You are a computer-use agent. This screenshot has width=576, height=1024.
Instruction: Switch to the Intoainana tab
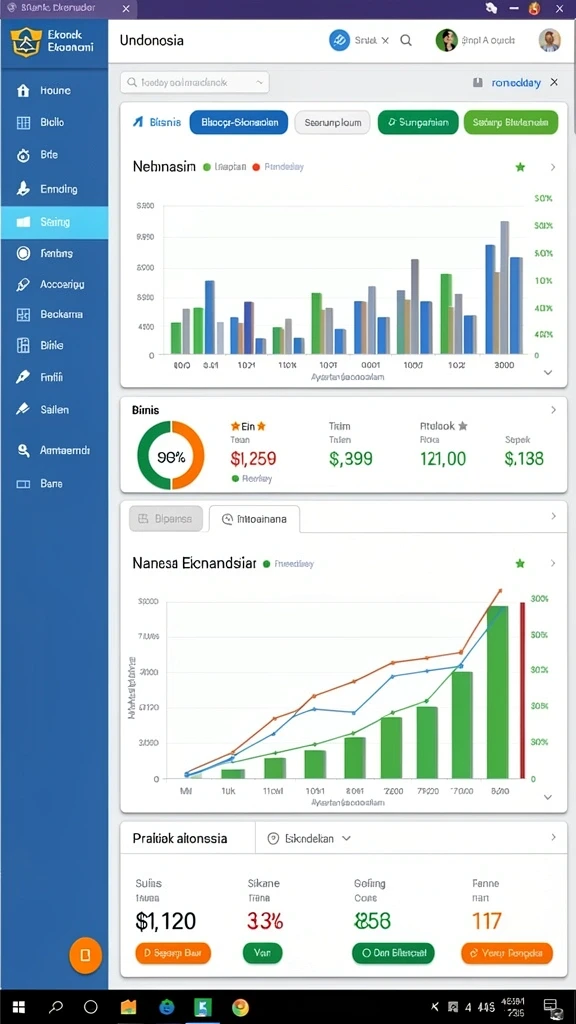[255, 519]
